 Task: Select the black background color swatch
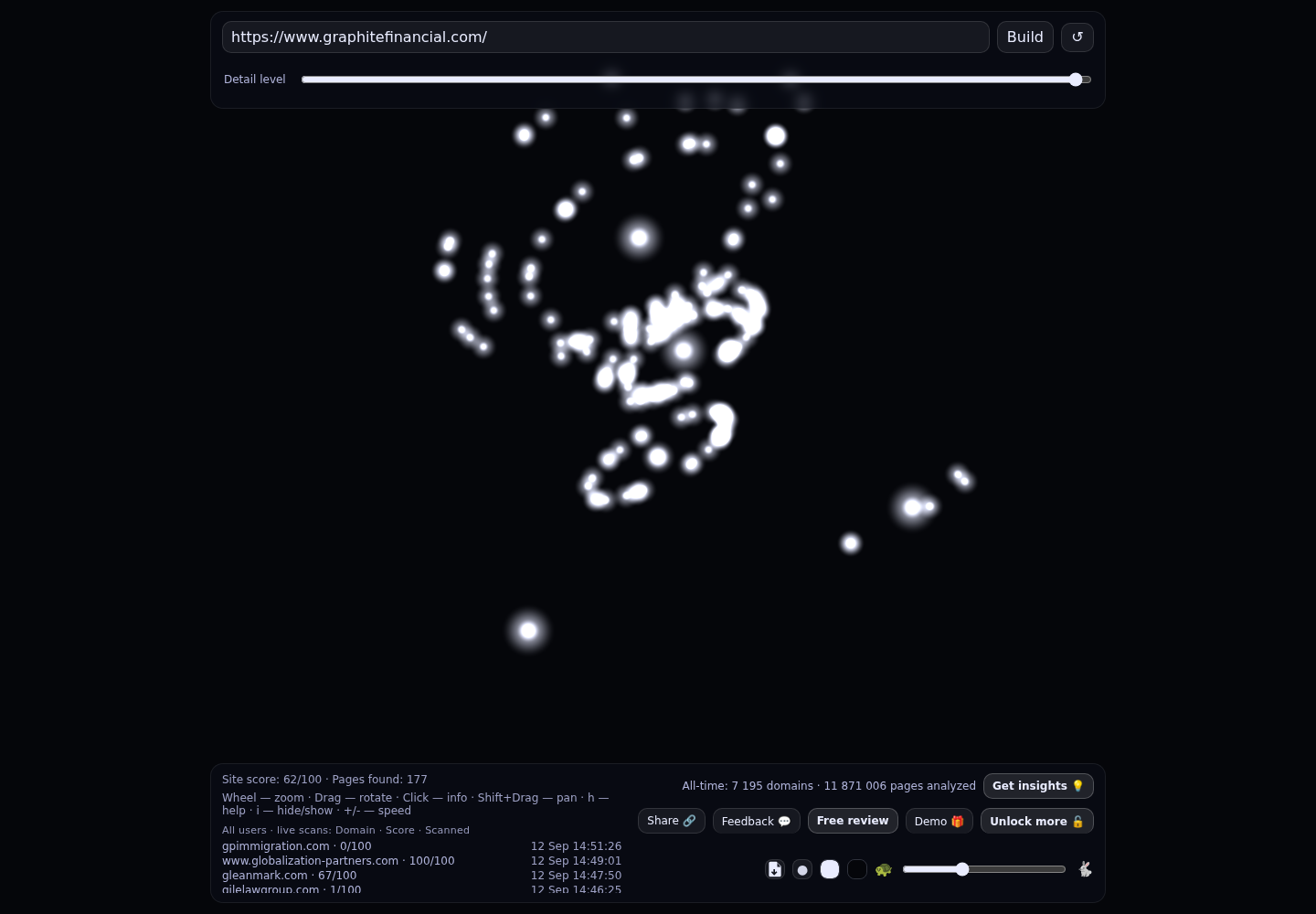click(857, 869)
